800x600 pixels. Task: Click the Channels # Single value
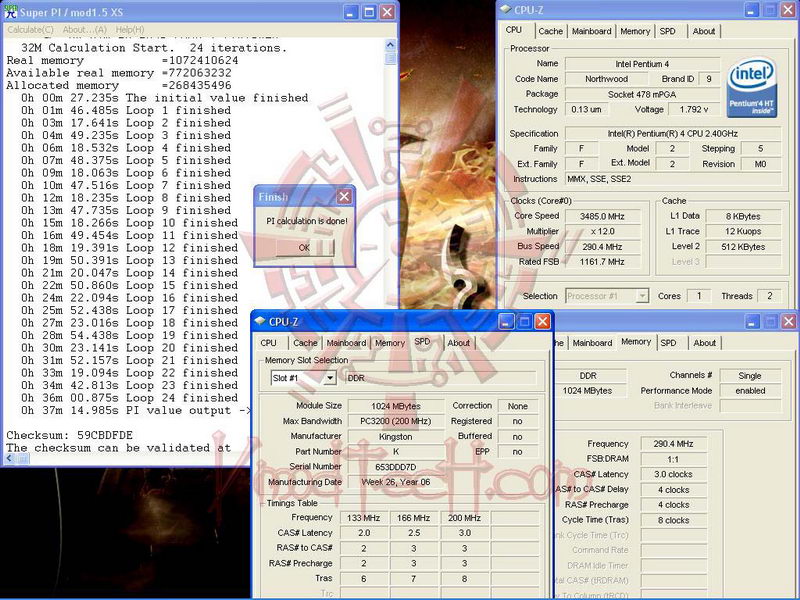tap(750, 376)
